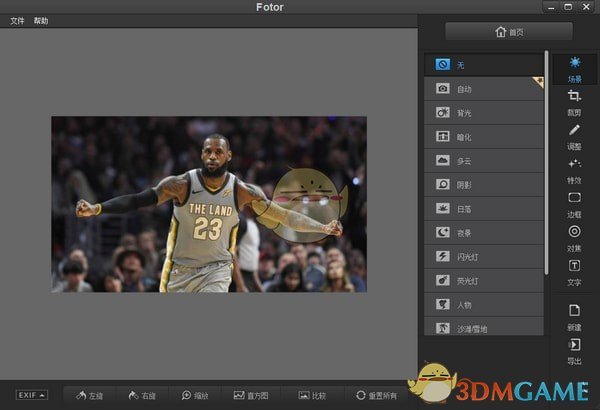Click the scene list vertical scrollbar
This screenshot has width=600, height=410.
tap(546, 163)
